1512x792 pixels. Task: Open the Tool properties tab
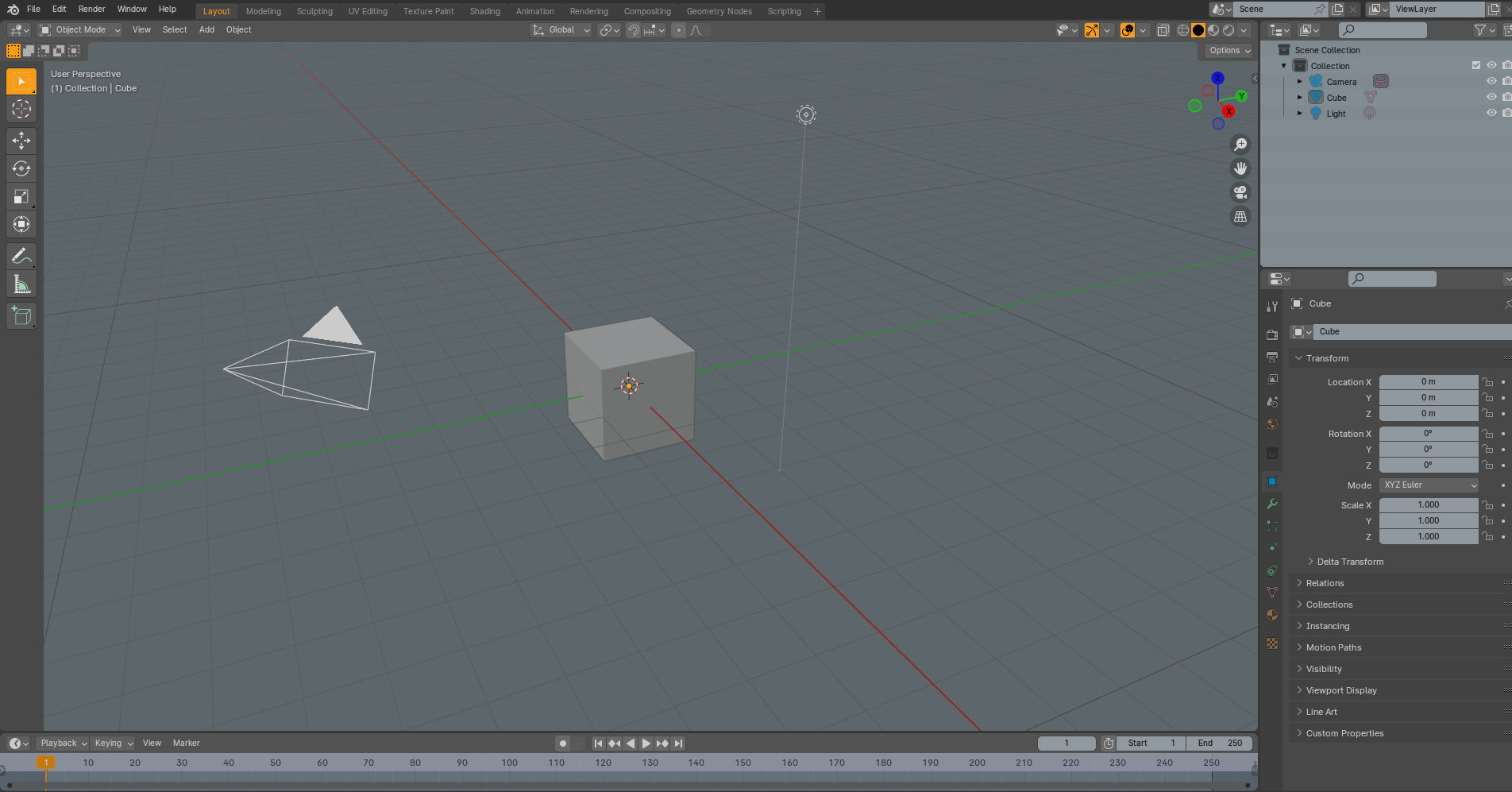pos(1272,306)
